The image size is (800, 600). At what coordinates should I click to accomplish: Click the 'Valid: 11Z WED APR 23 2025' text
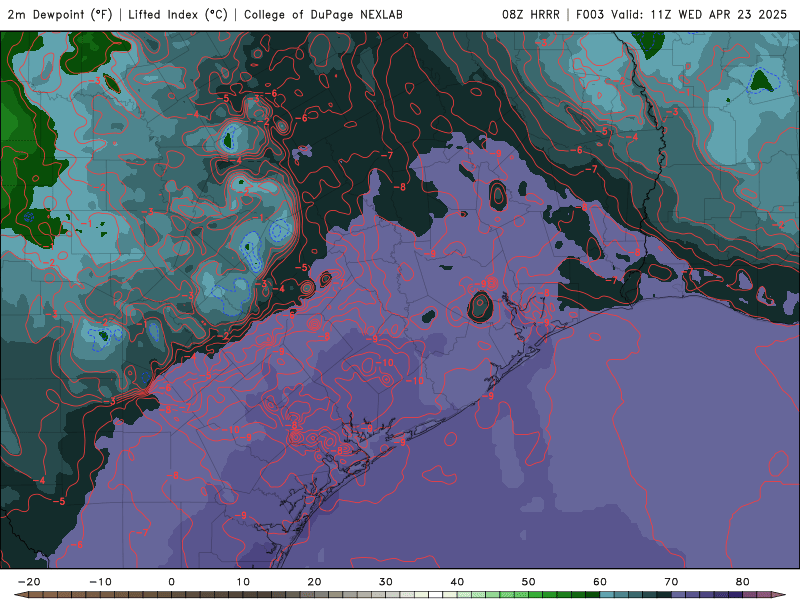tap(699, 14)
